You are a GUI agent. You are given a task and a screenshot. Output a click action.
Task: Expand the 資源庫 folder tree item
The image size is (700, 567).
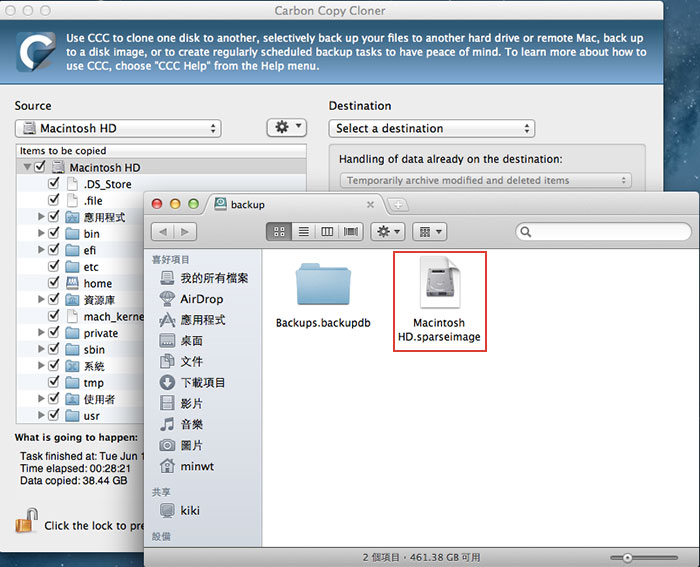(41, 299)
